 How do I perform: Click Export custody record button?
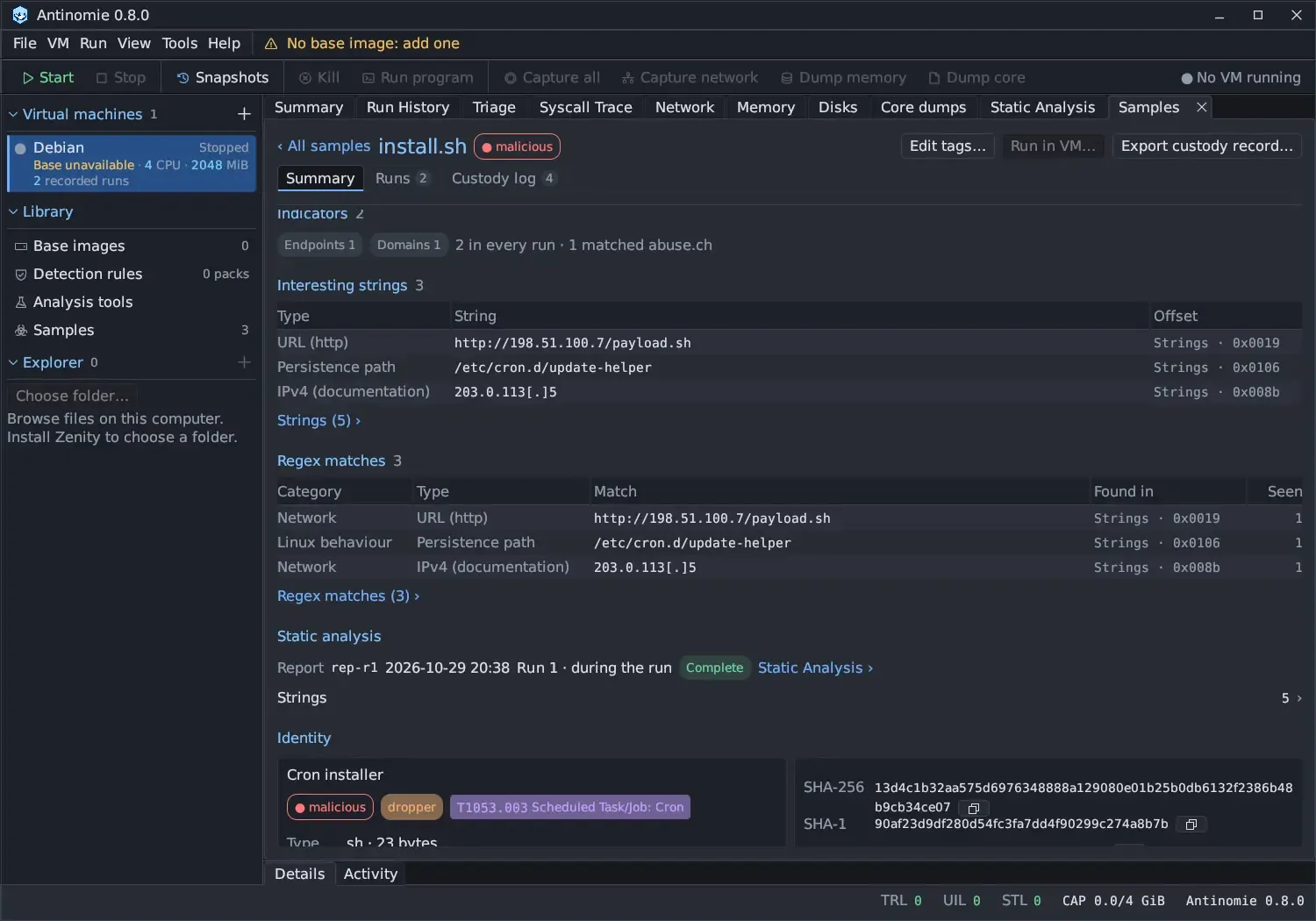point(1206,146)
